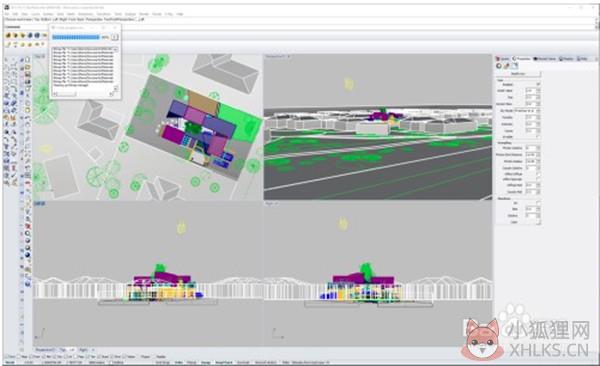The width and height of the screenshot is (600, 366).
Task: Click the first dark blue sphere V-Ray icon
Action: tap(30, 35)
